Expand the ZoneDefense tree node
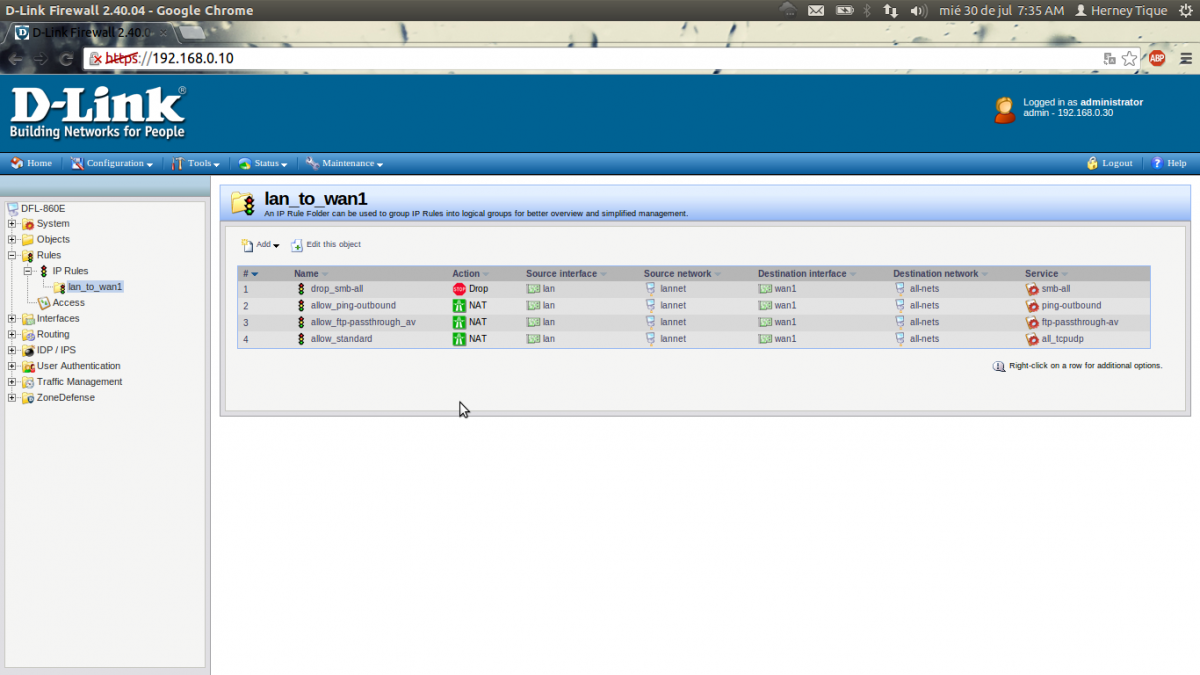 tap(12, 398)
